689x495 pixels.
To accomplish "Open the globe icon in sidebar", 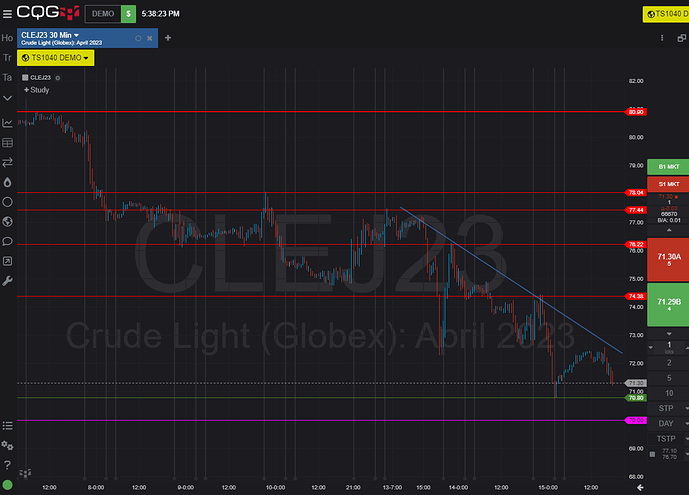I will point(7,222).
